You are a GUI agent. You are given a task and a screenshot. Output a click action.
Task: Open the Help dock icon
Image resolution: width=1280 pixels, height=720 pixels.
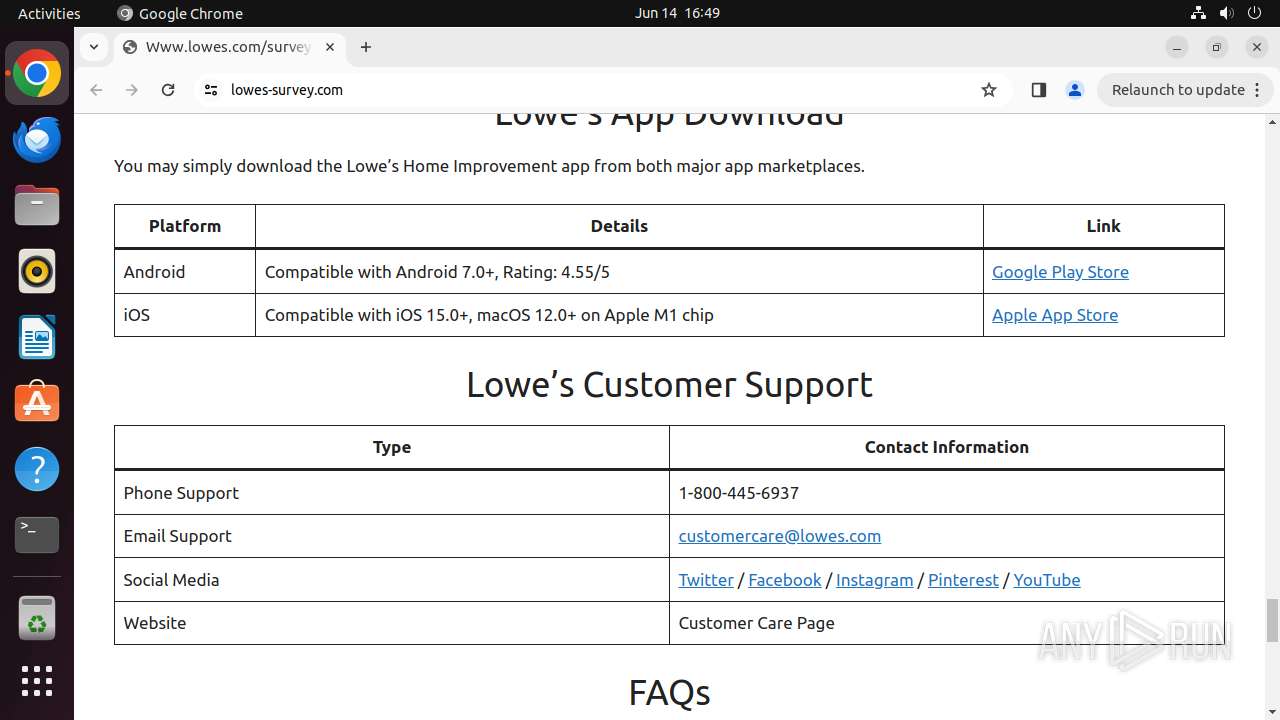point(37,470)
